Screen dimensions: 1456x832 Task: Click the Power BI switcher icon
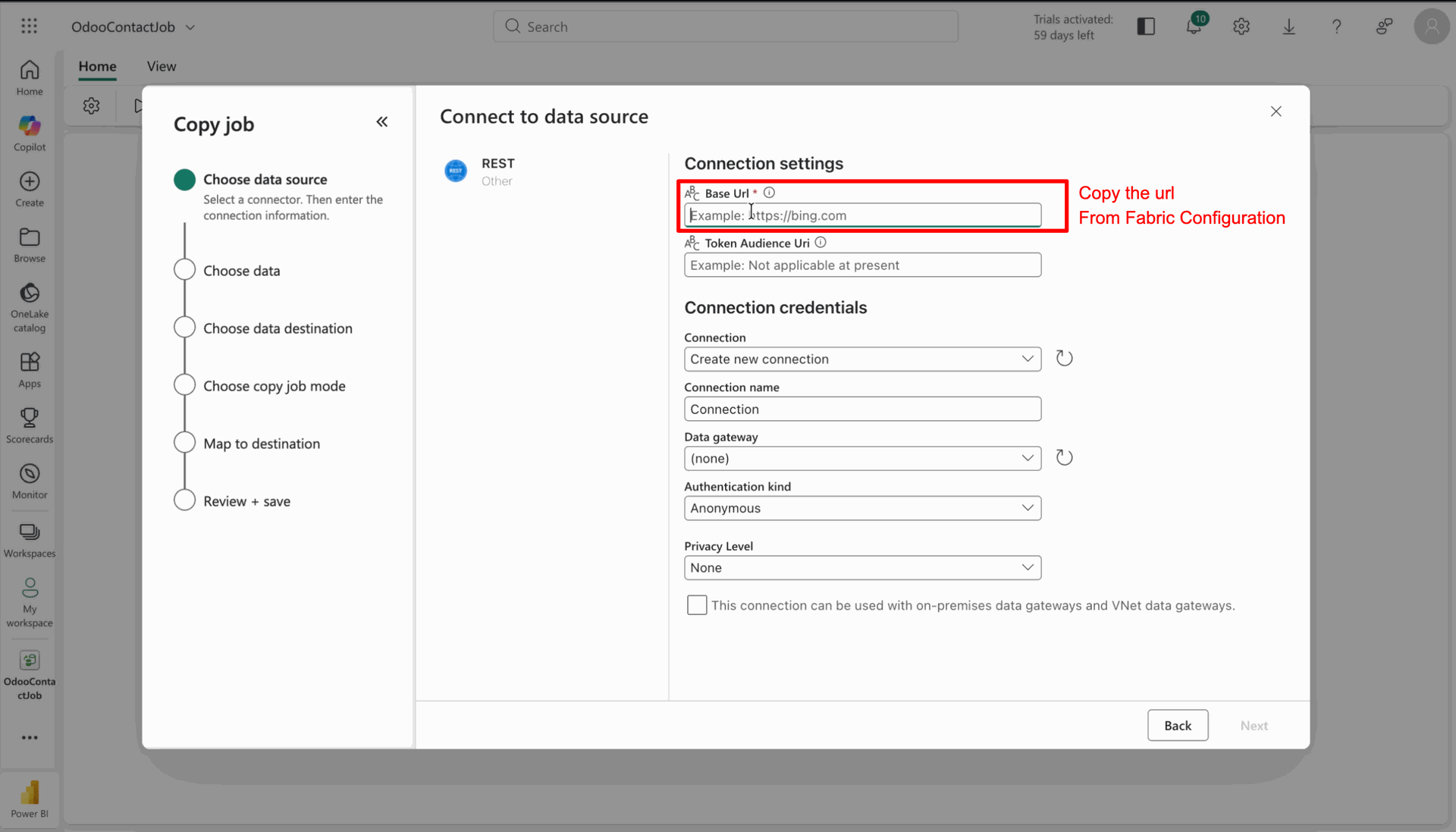point(30,799)
